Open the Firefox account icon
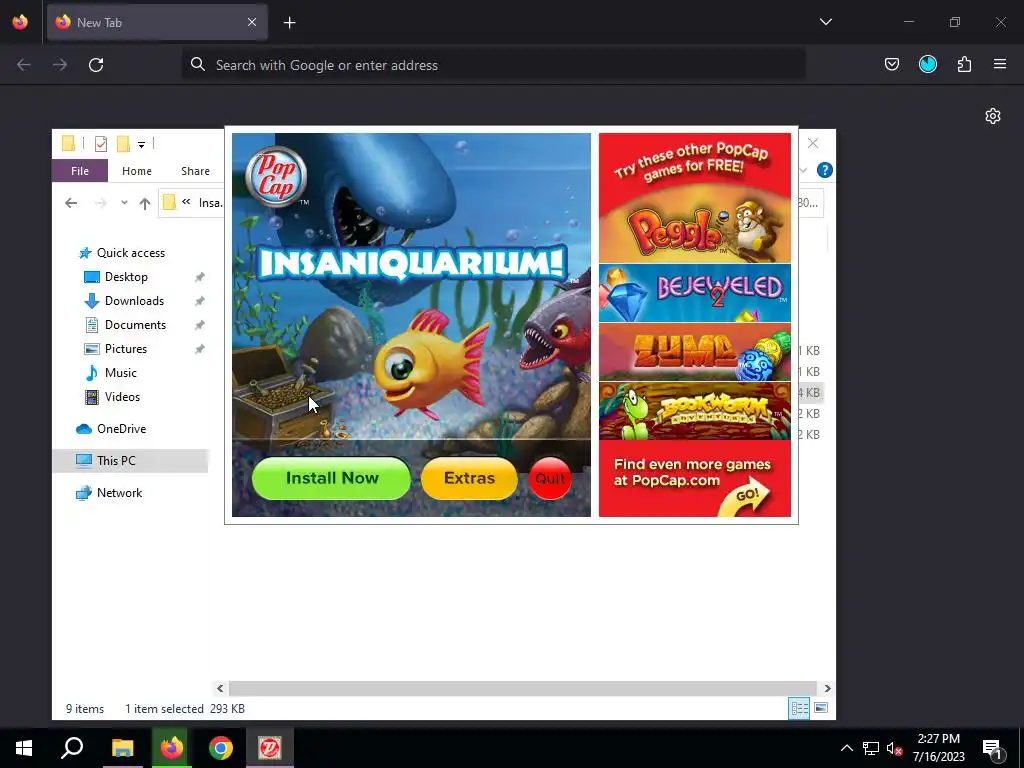 pyautogui.click(x=927, y=64)
